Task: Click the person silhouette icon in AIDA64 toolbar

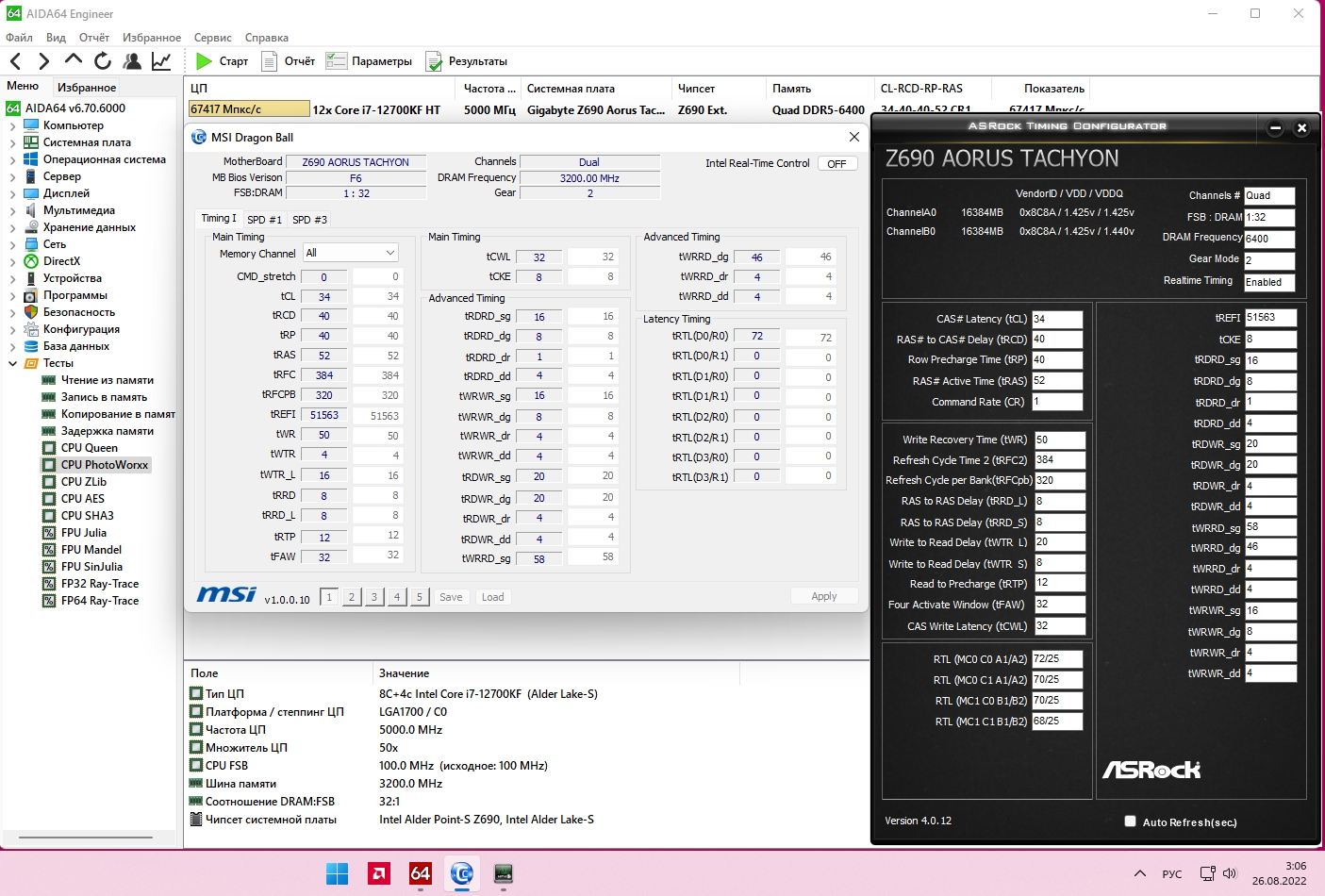Action: pyautogui.click(x=132, y=61)
